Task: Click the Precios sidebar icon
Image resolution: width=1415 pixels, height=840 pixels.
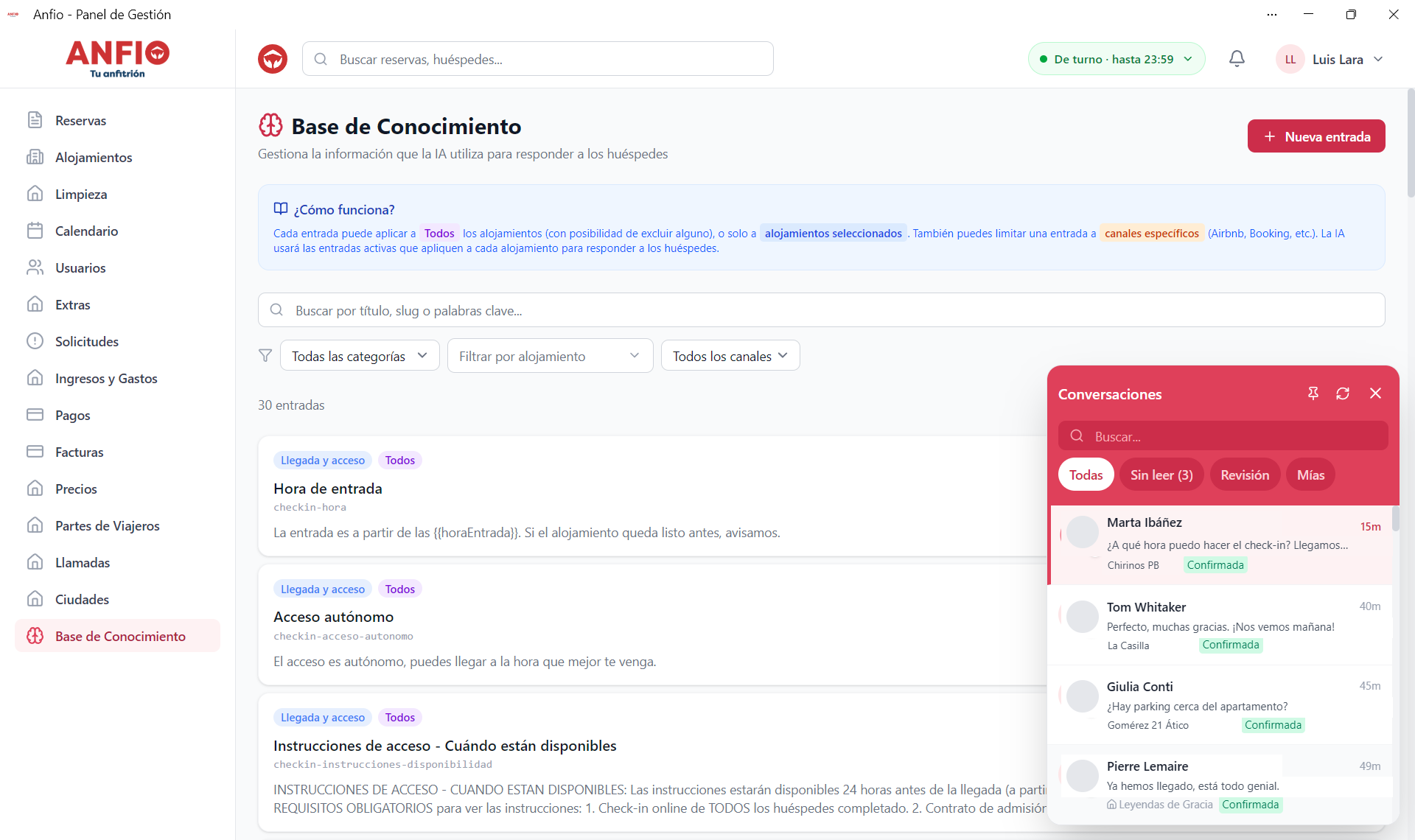Action: (35, 489)
